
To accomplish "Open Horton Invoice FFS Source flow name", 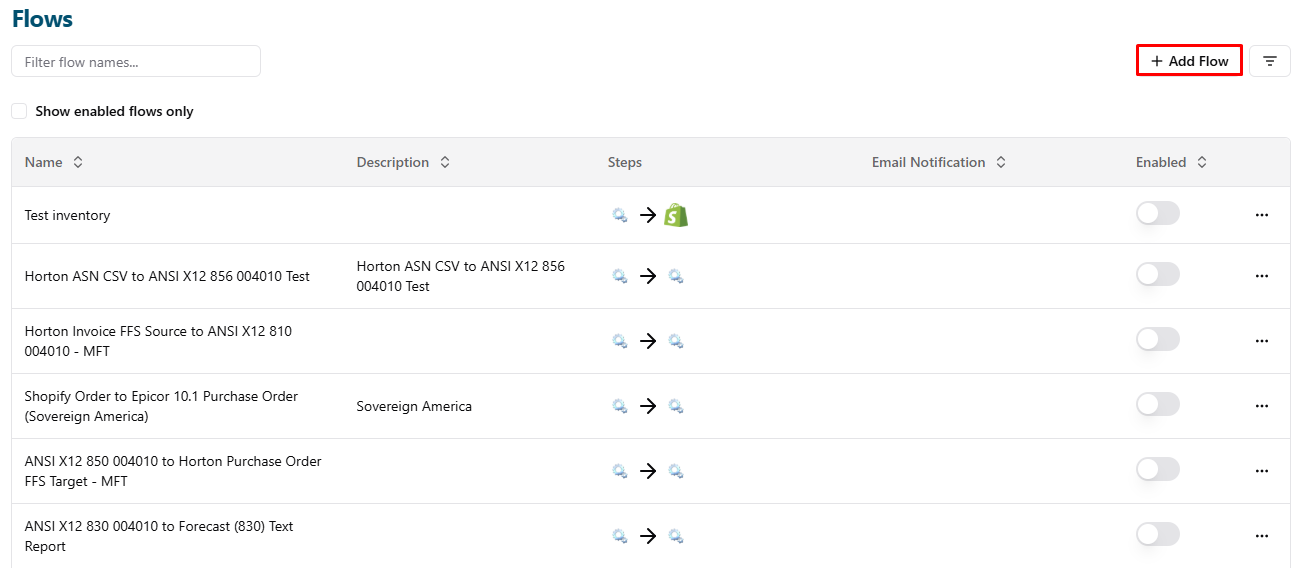I will tap(158, 341).
